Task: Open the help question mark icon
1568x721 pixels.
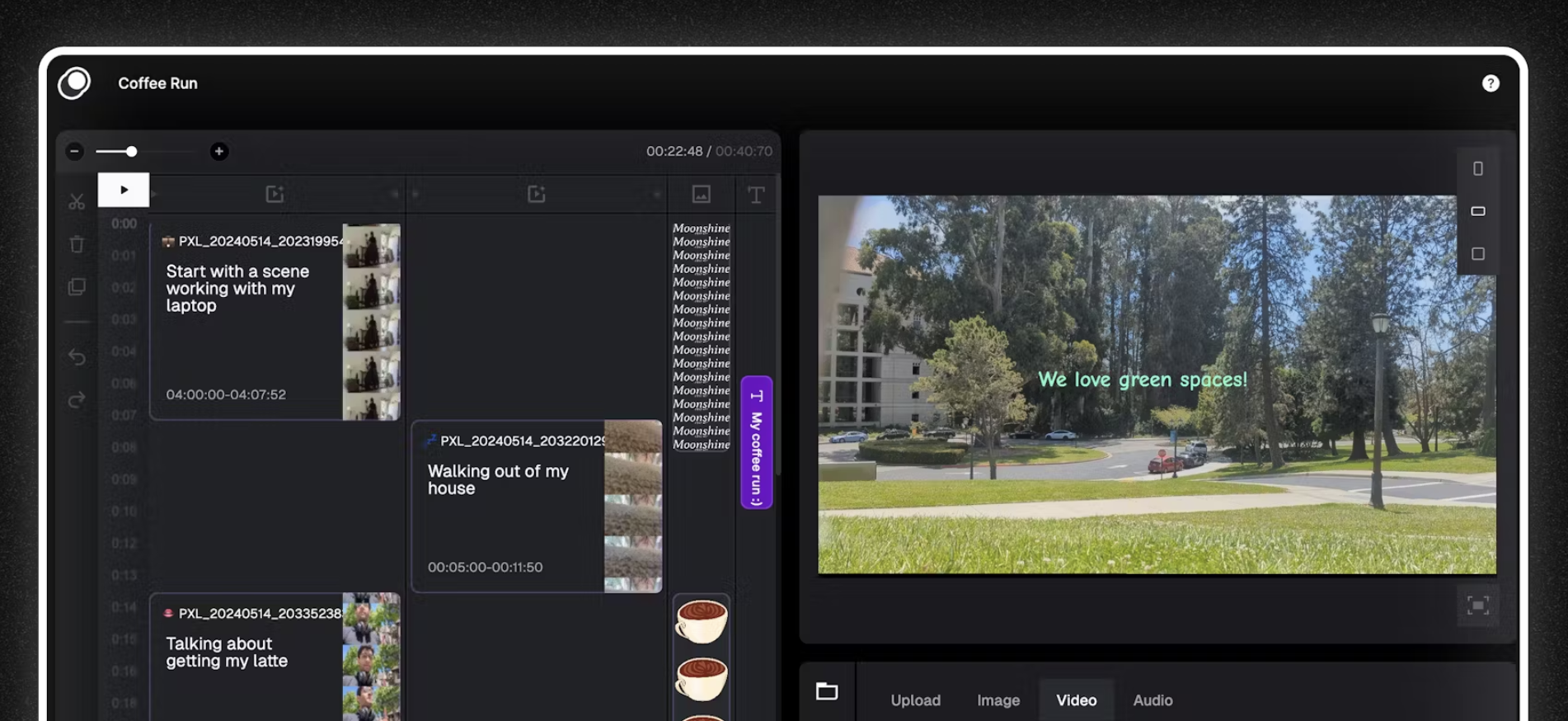Action: pos(1490,83)
